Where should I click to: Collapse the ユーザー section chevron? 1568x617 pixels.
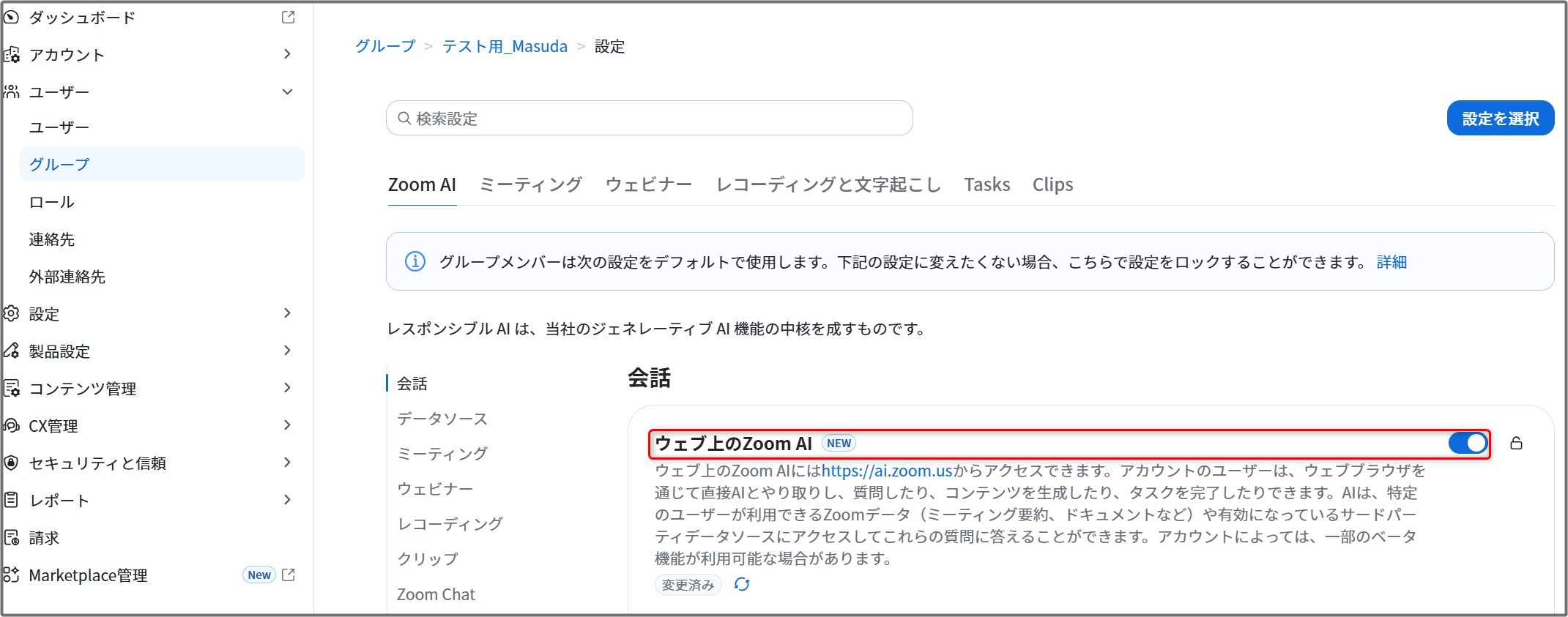(287, 91)
